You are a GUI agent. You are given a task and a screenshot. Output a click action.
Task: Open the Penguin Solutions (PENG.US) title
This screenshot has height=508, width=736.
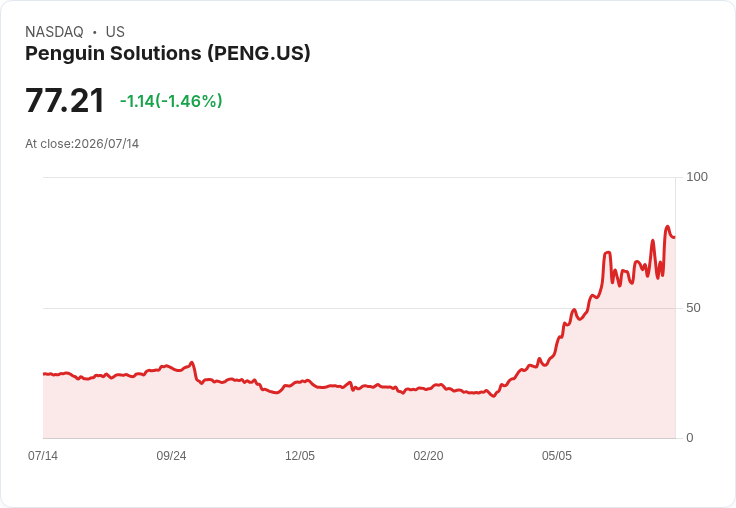(x=168, y=53)
